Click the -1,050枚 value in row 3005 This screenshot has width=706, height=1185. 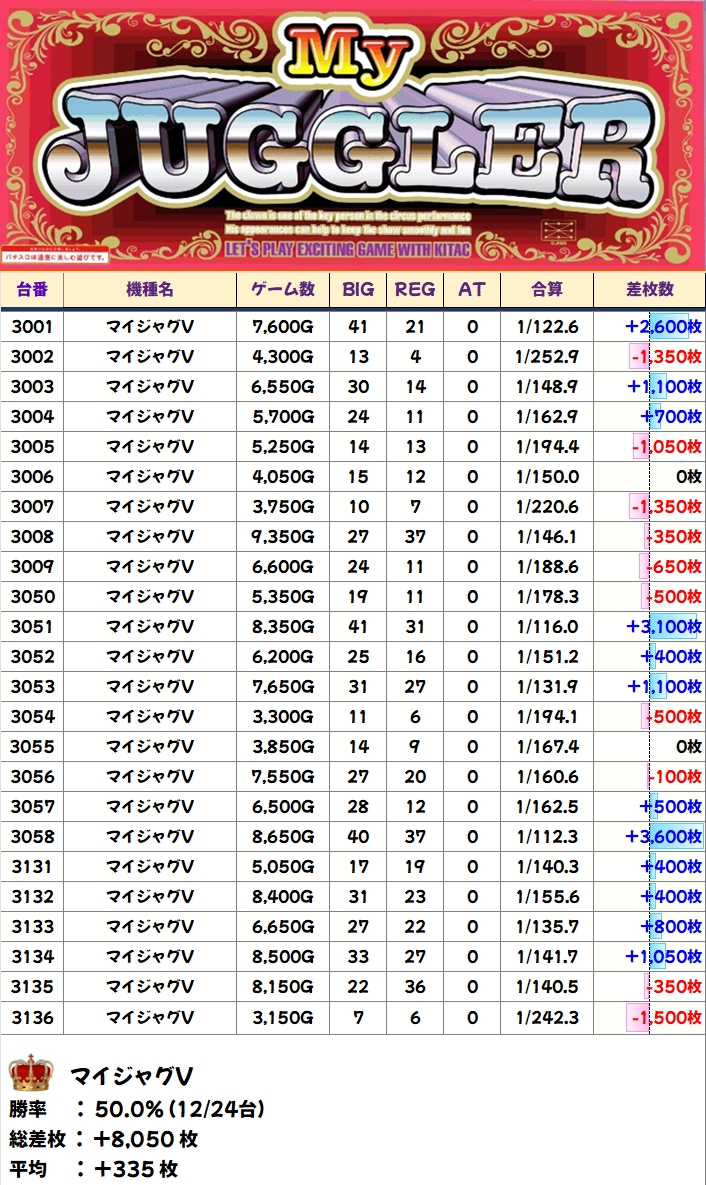[x=666, y=447]
